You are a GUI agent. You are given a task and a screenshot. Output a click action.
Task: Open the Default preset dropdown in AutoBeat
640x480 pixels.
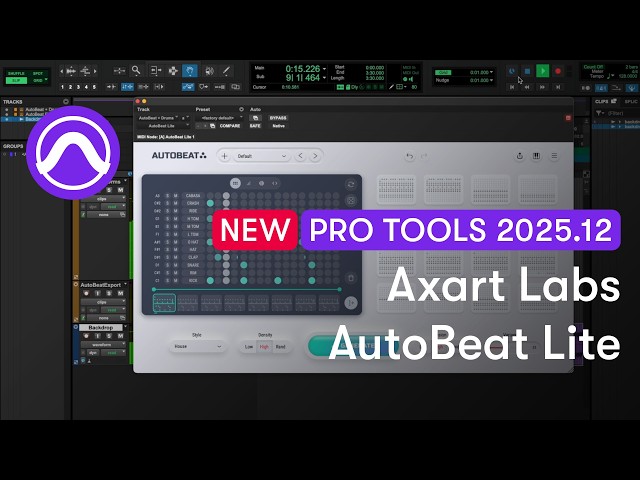[x=262, y=156]
